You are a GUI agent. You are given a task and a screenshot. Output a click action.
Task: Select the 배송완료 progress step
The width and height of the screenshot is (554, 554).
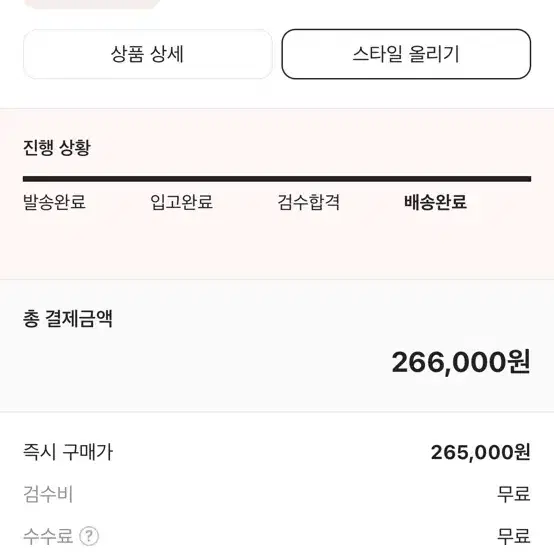(435, 202)
